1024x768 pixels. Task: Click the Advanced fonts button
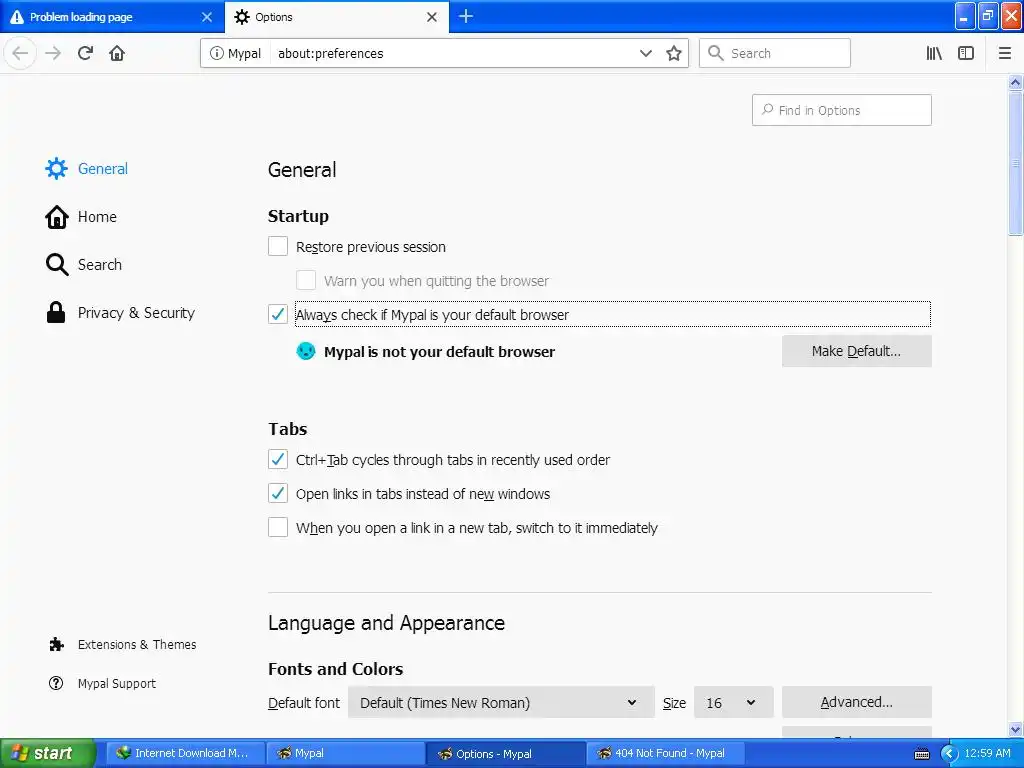[856, 702]
